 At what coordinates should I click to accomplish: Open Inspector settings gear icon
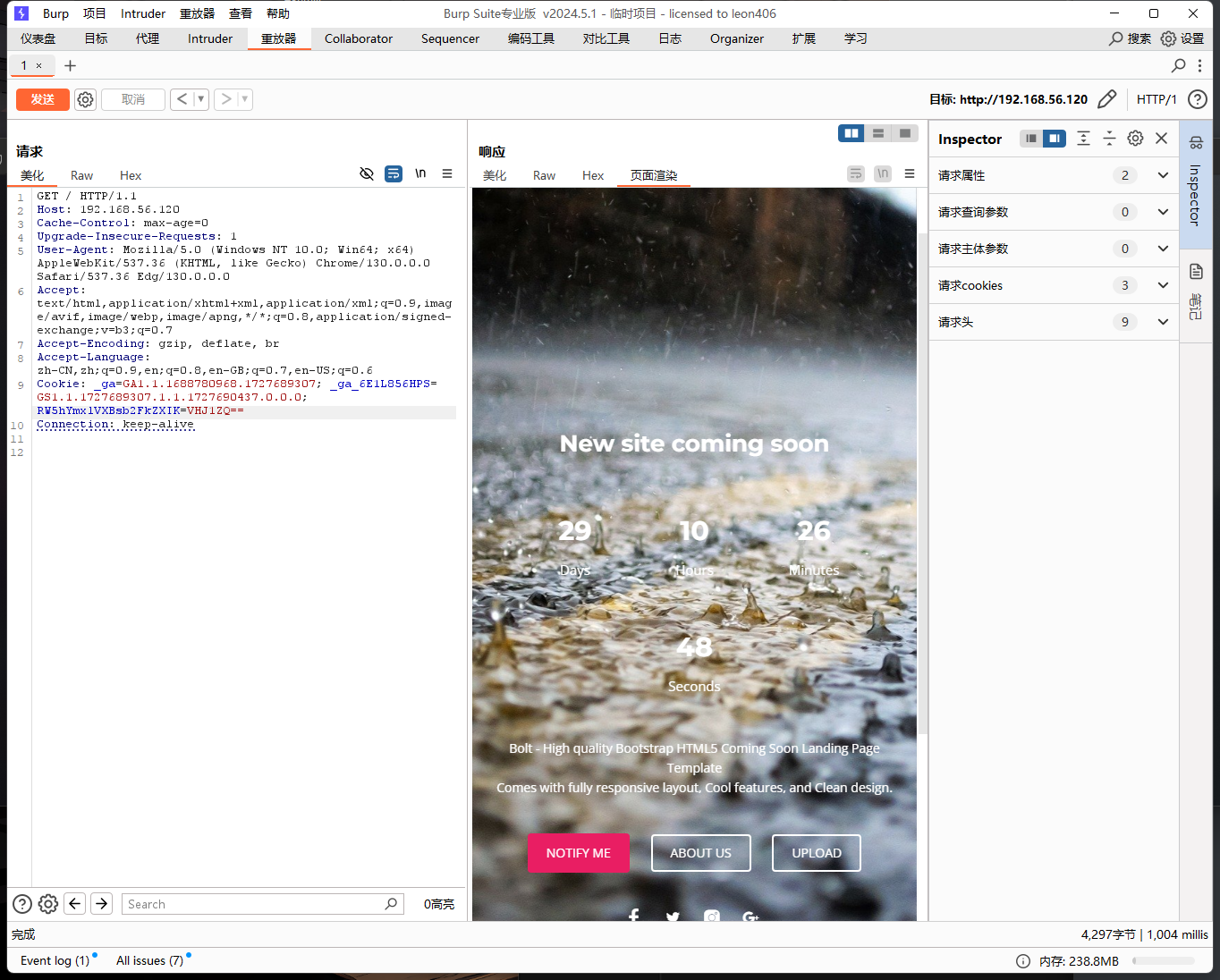[x=1135, y=138]
